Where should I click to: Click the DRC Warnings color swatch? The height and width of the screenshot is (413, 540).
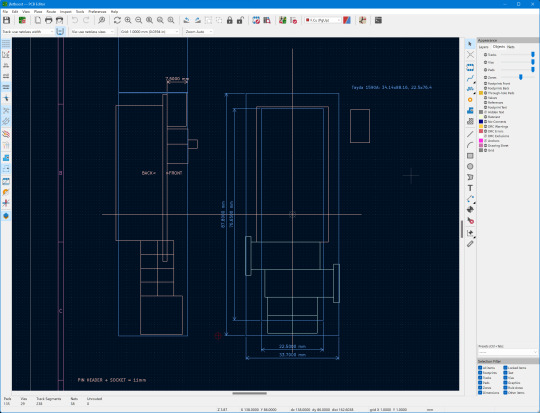coord(481,126)
